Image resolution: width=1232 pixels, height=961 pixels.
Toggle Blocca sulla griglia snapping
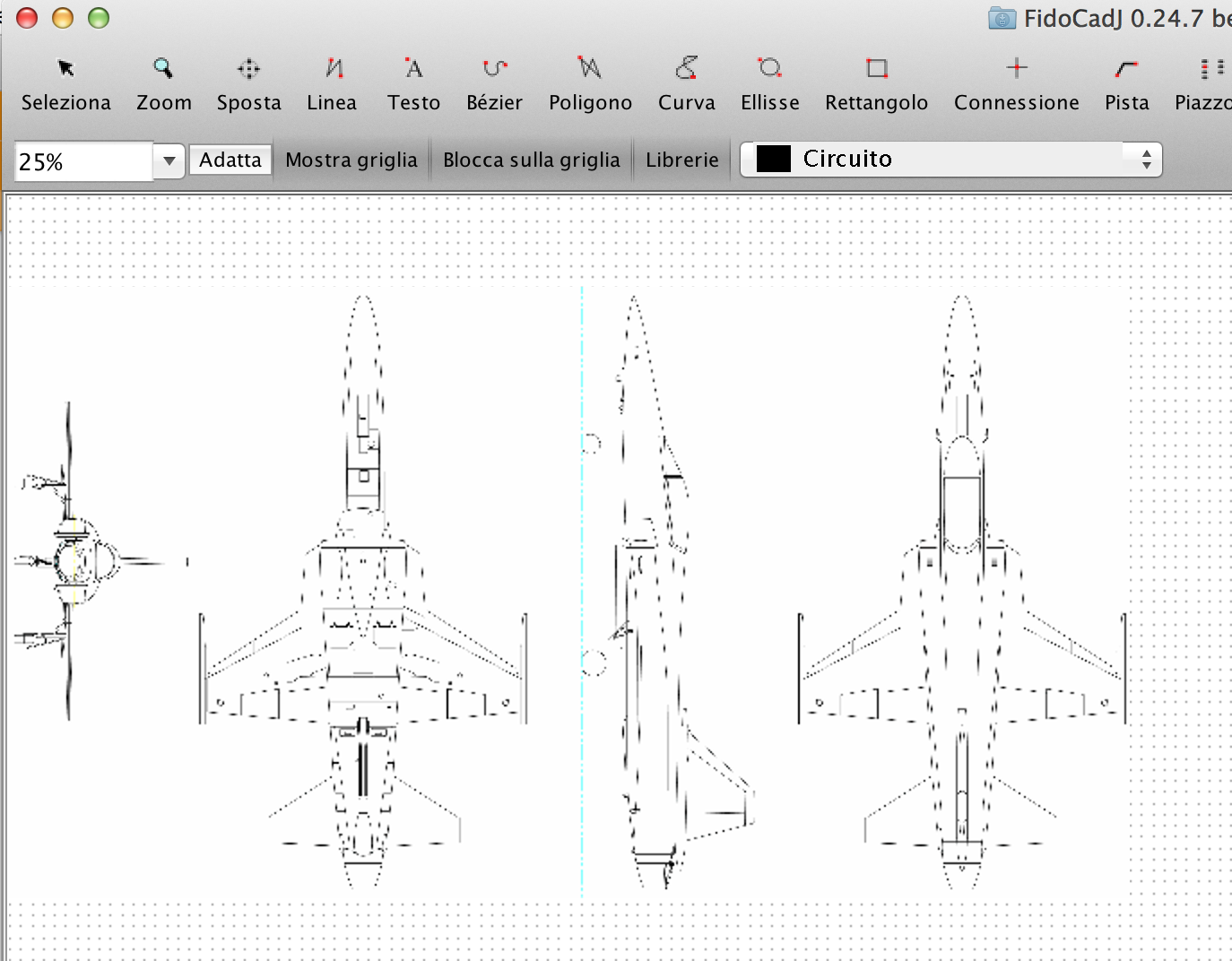pyautogui.click(x=531, y=160)
